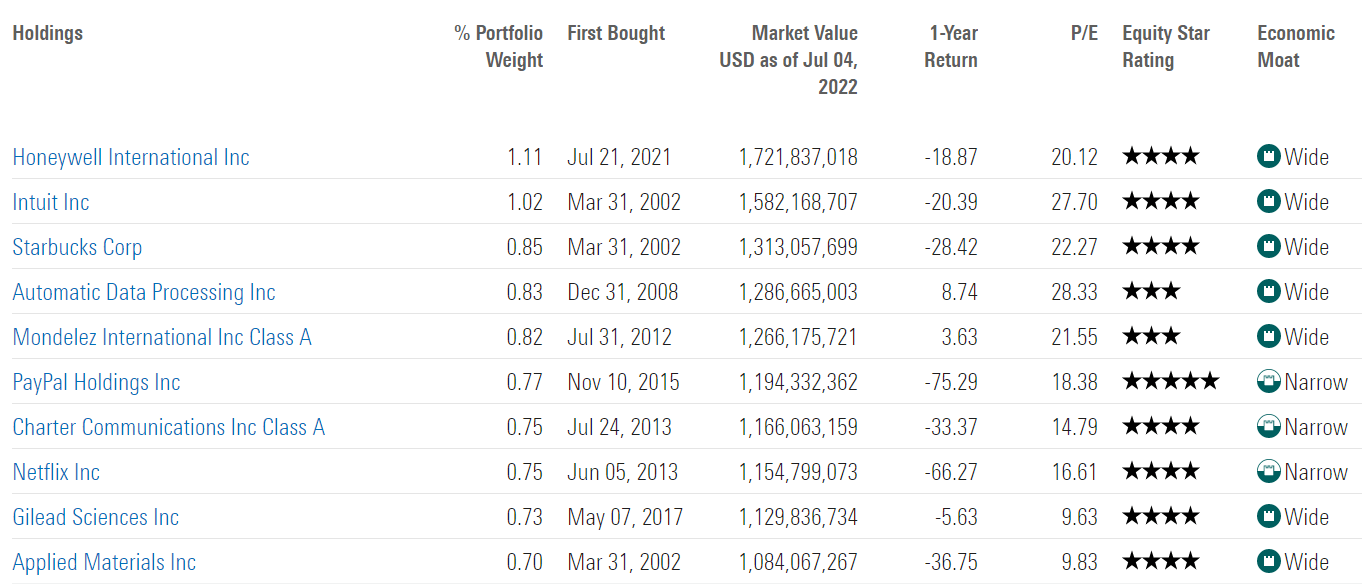Viewport: 1362px width, 584px height.
Task: Sort by the First Bought column header
Action: click(616, 33)
